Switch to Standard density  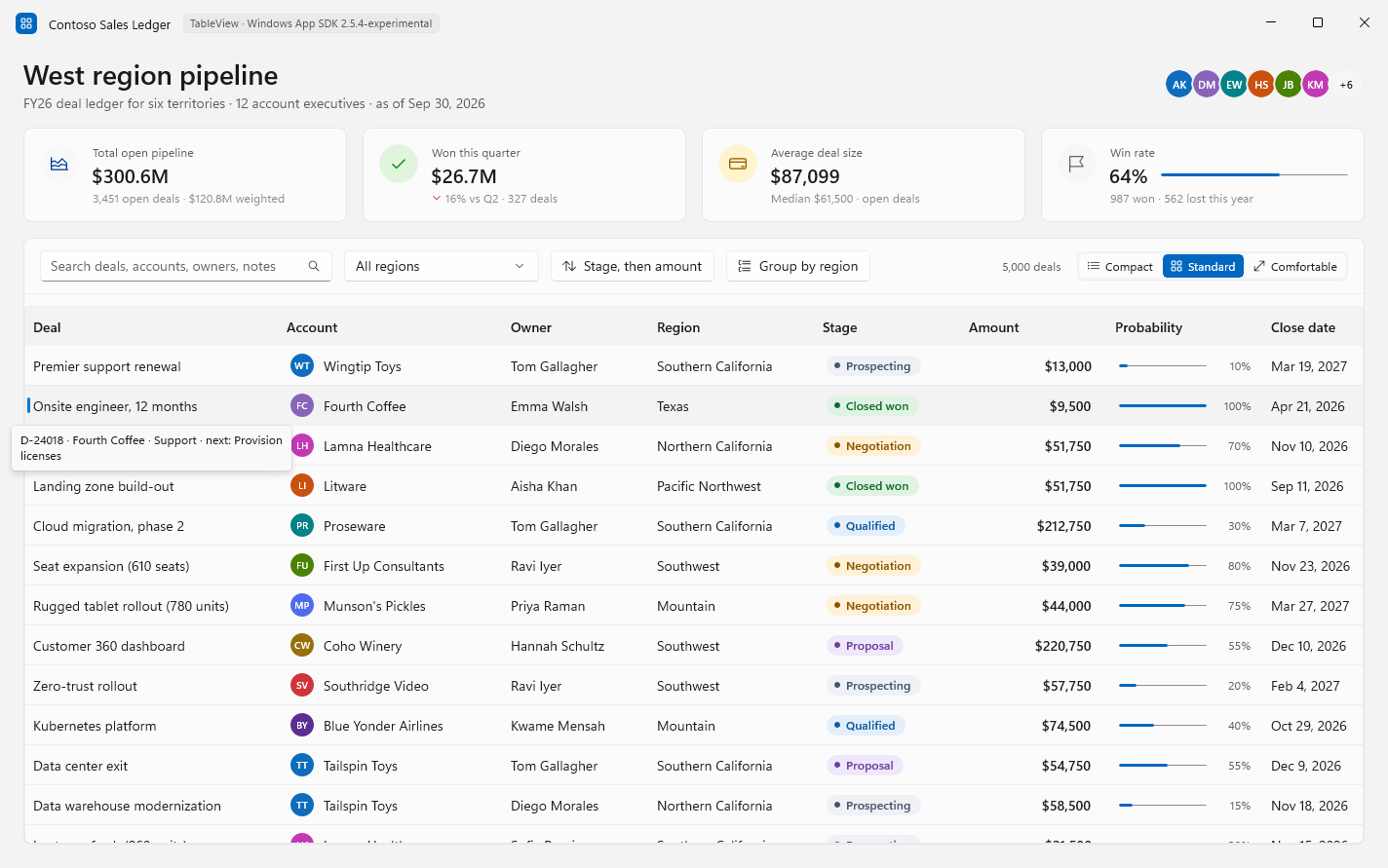[x=1203, y=266]
